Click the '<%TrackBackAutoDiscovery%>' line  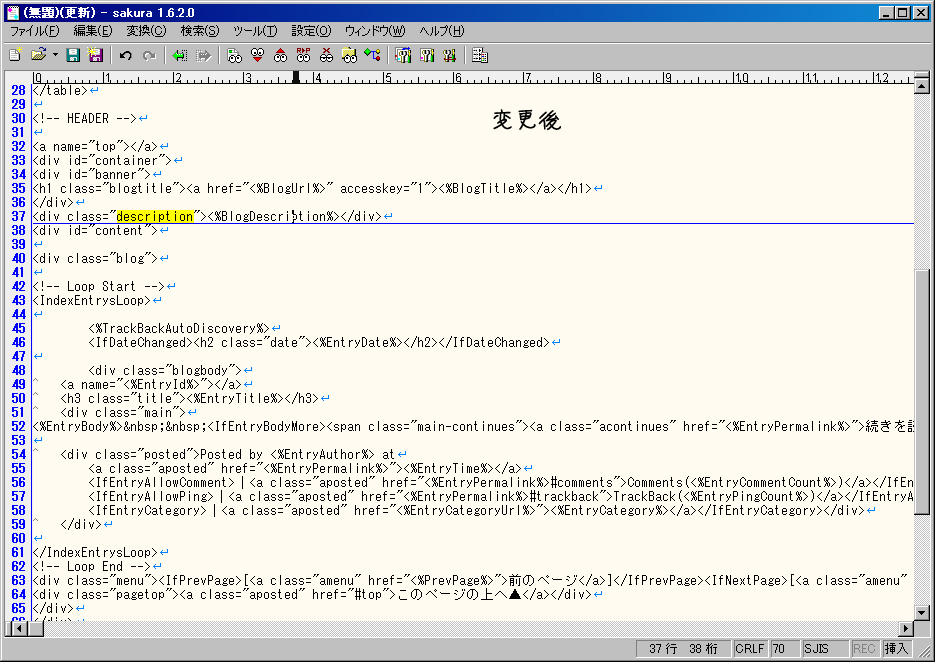[179, 329]
